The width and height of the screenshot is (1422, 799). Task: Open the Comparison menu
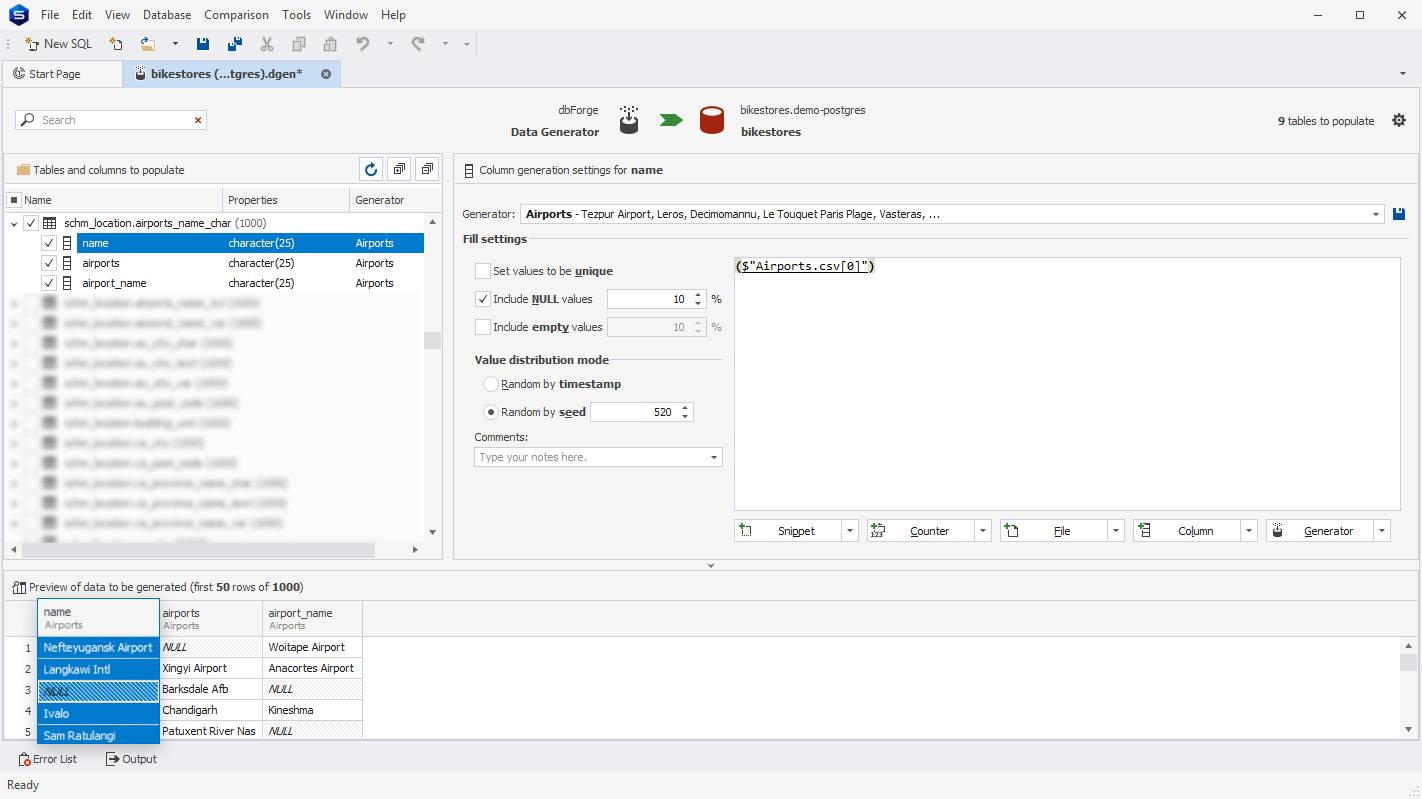[236, 15]
